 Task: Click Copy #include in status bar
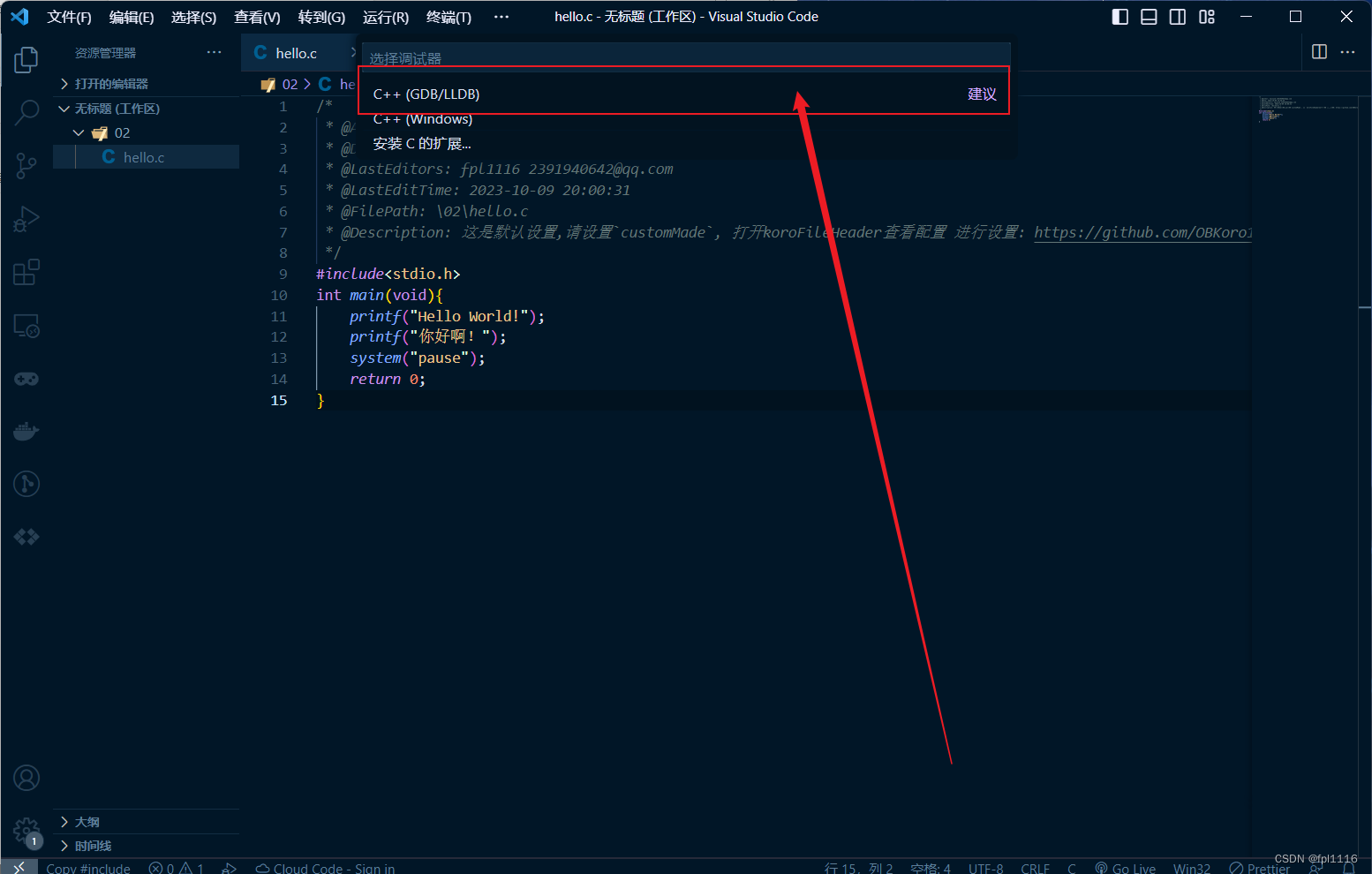pyautogui.click(x=87, y=868)
